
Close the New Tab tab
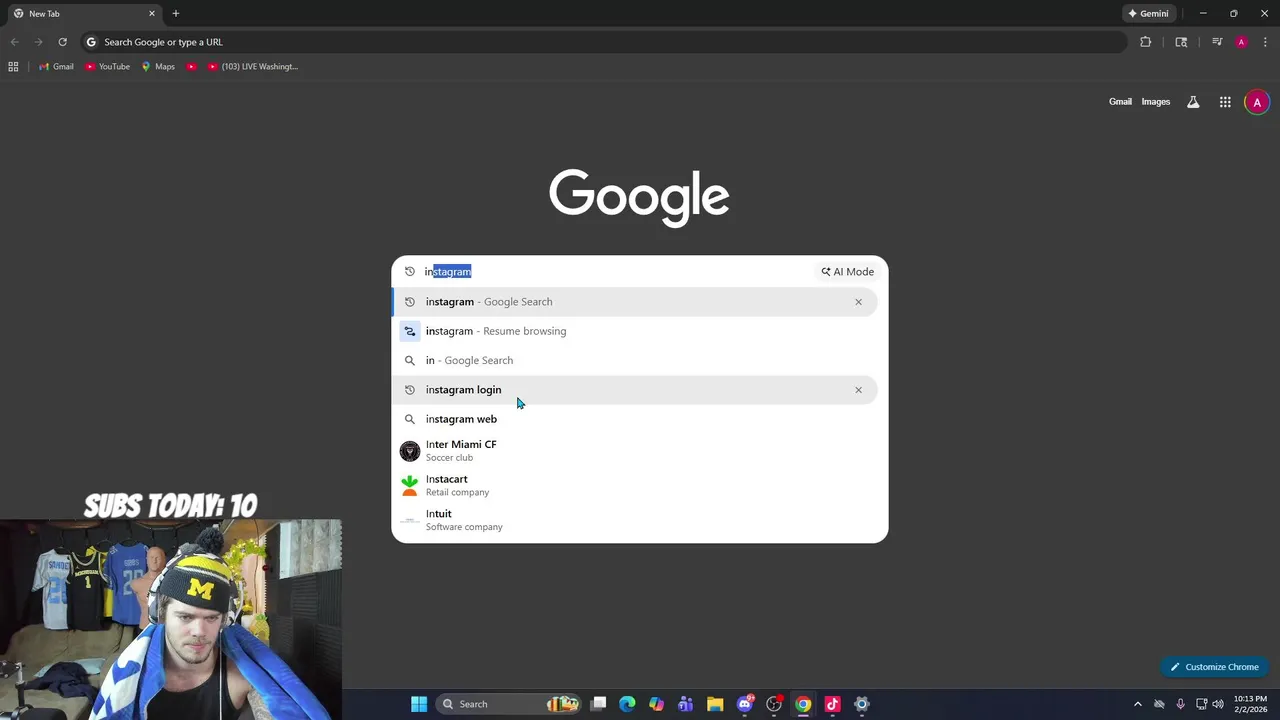coord(152,14)
